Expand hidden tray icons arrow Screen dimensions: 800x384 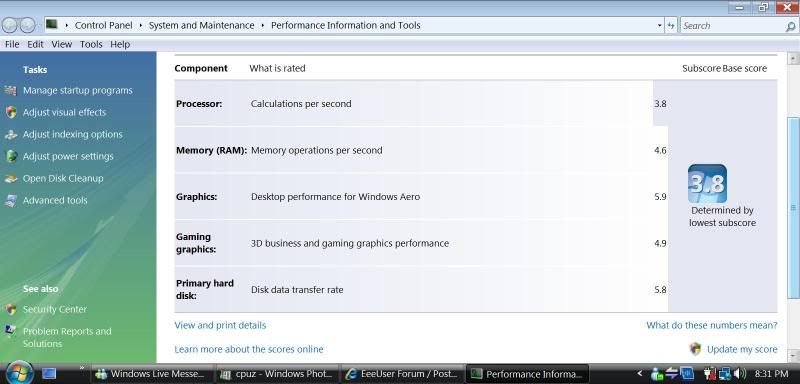[640, 374]
